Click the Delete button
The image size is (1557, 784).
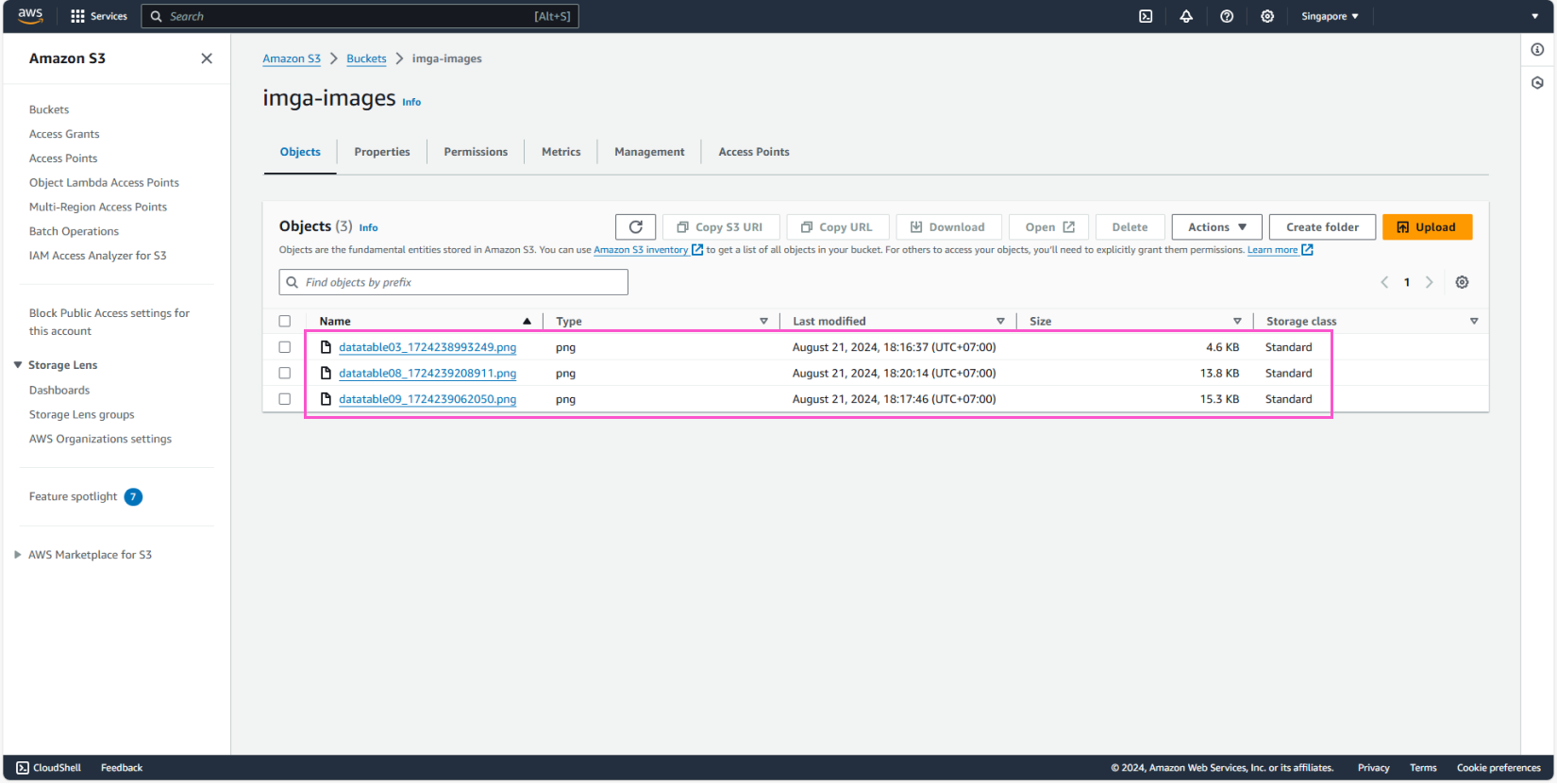(1130, 227)
